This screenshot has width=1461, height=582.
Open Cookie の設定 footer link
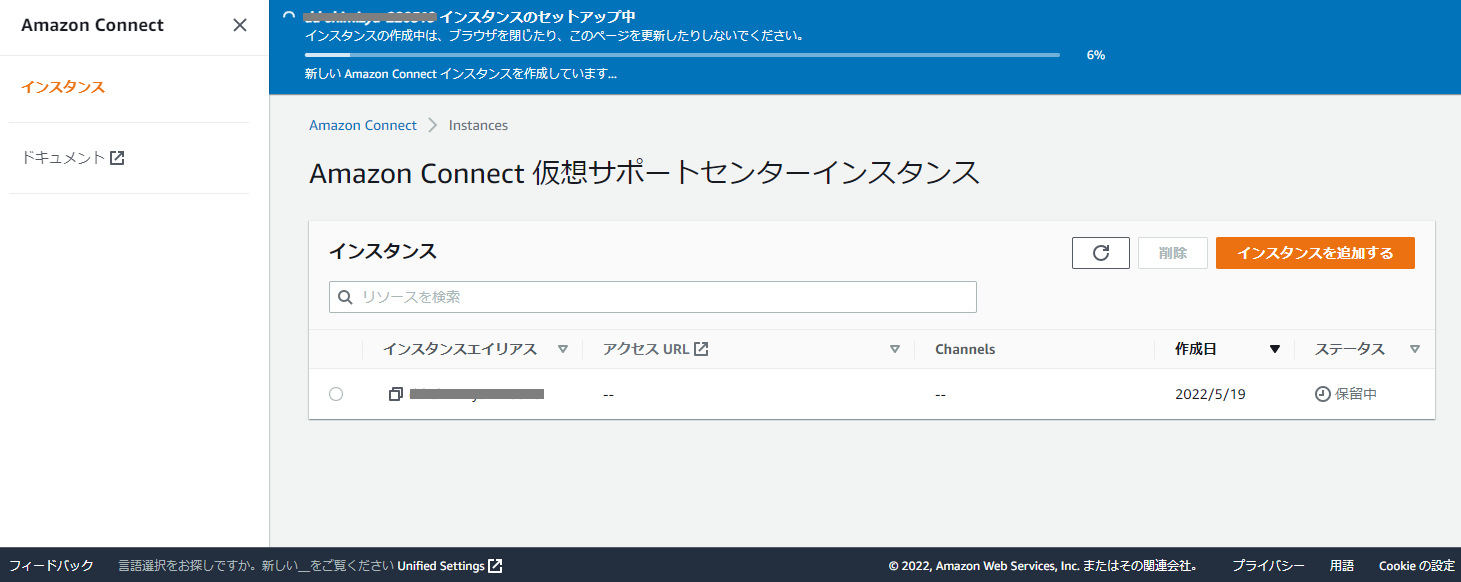(1417, 566)
